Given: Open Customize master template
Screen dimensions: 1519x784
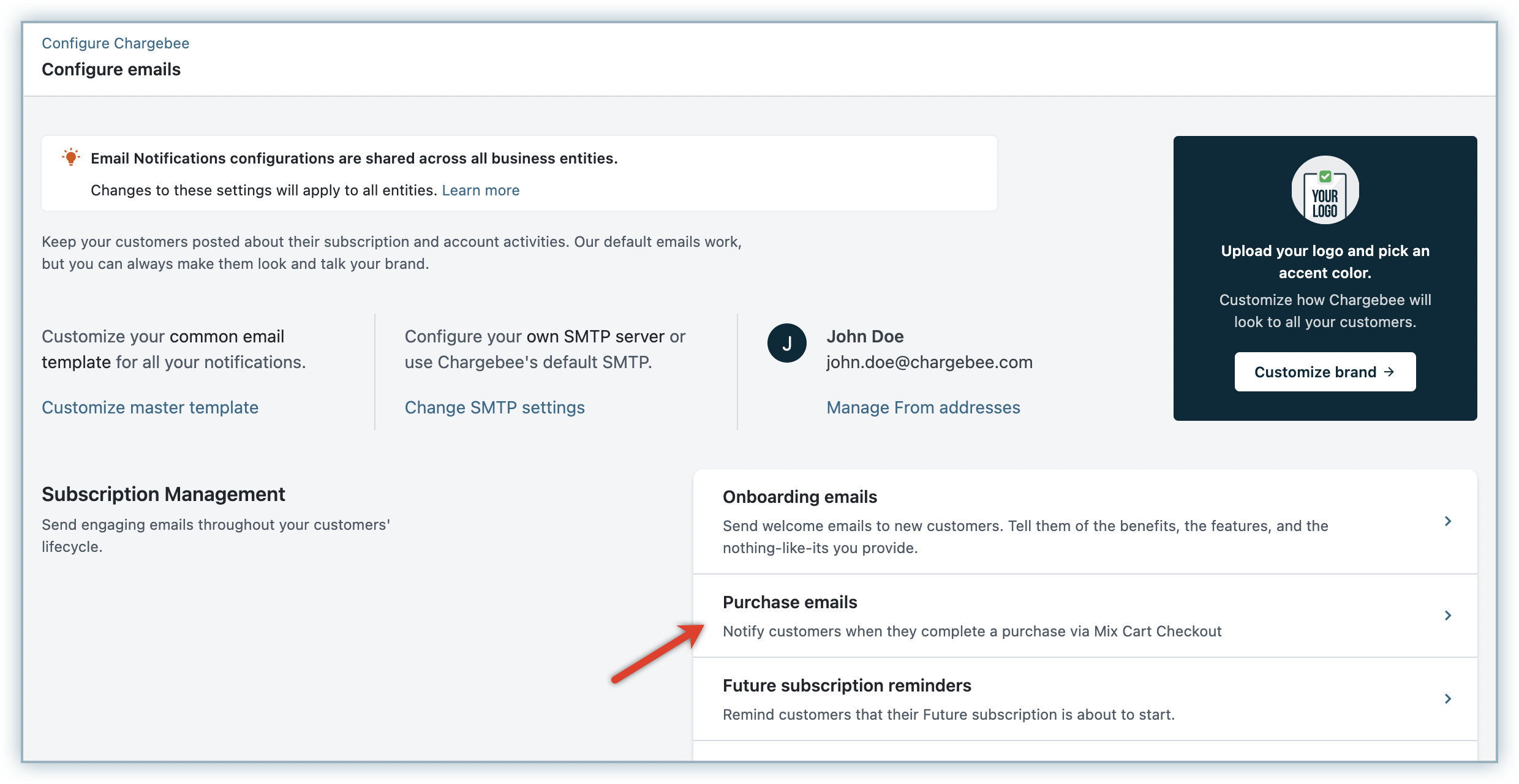Looking at the screenshot, I should tap(150, 407).
